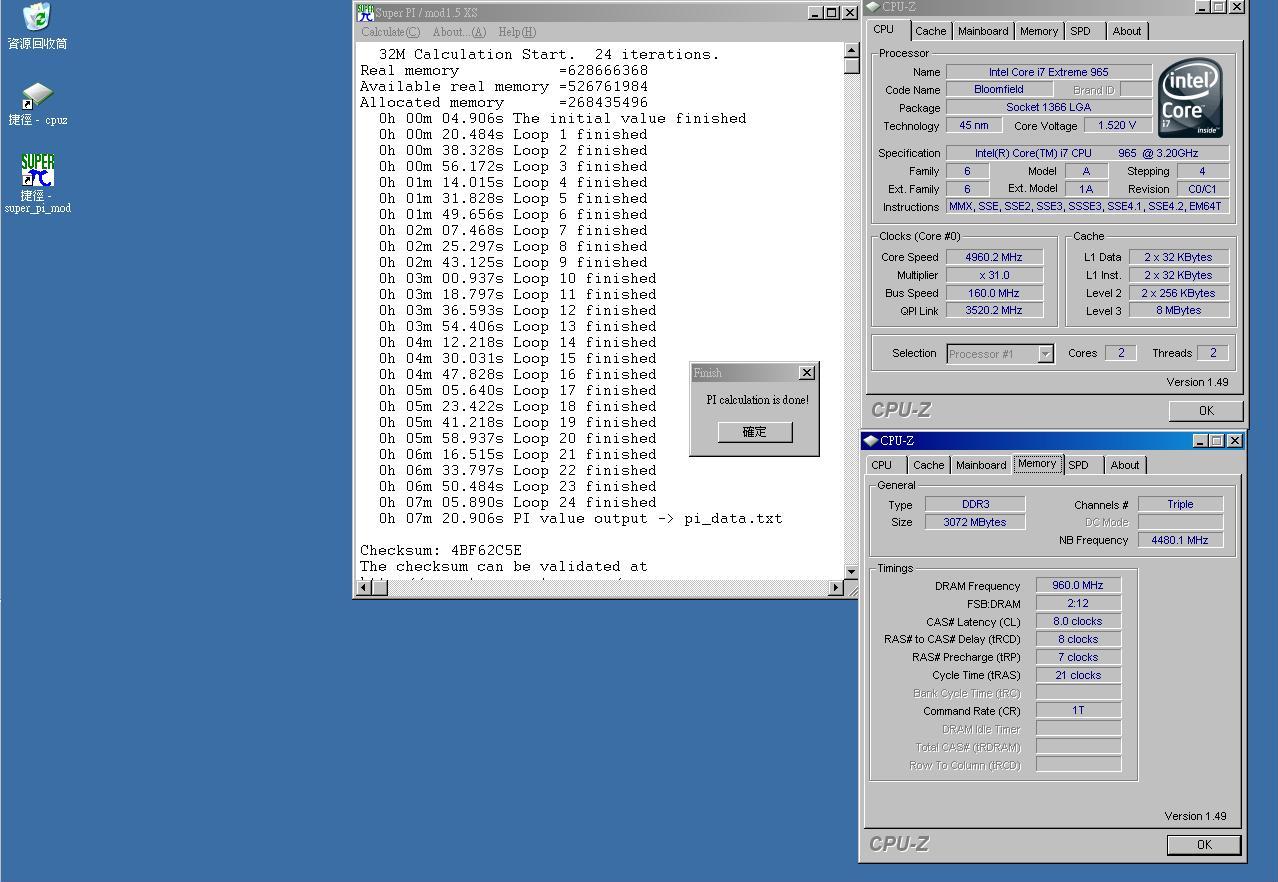Click the Package Socket 1366 LGA value
The width and height of the screenshot is (1278, 882).
[x=1049, y=108]
